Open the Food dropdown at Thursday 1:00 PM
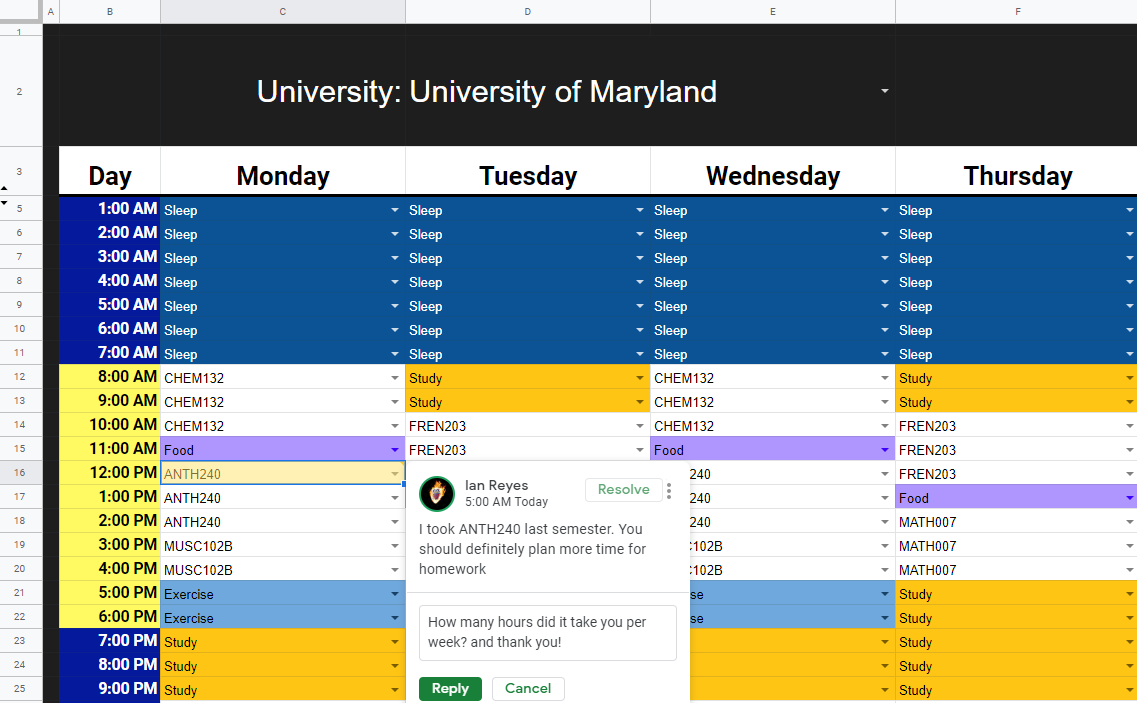 (1130, 497)
